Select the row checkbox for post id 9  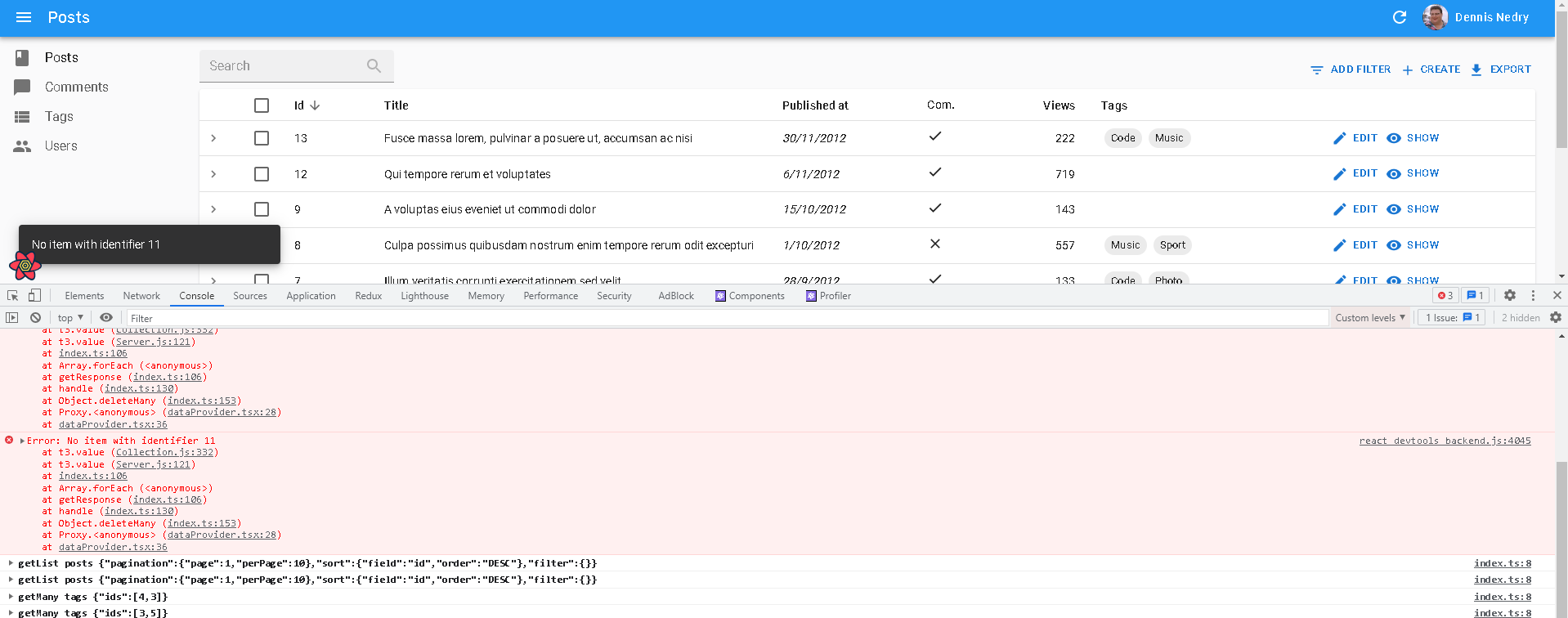262,209
